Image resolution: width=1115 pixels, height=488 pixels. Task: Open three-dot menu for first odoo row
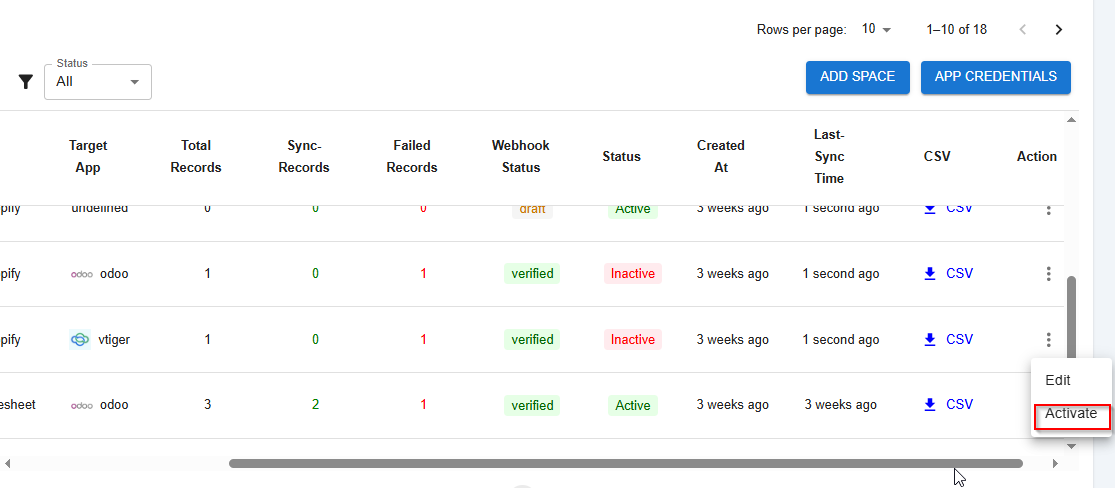tap(1048, 274)
